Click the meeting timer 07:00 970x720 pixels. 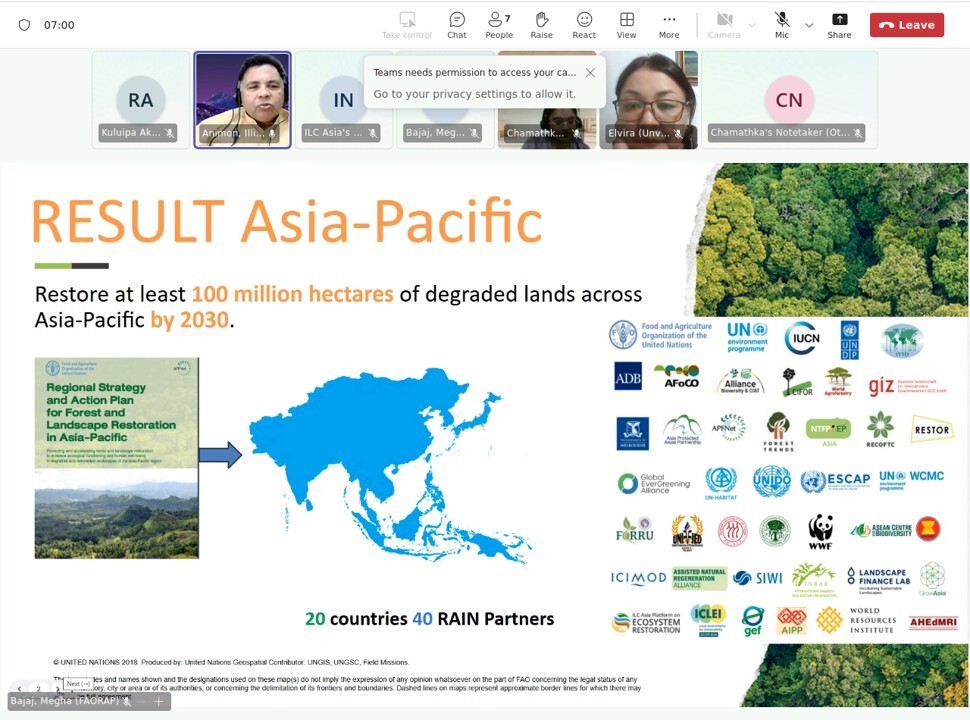59,25
